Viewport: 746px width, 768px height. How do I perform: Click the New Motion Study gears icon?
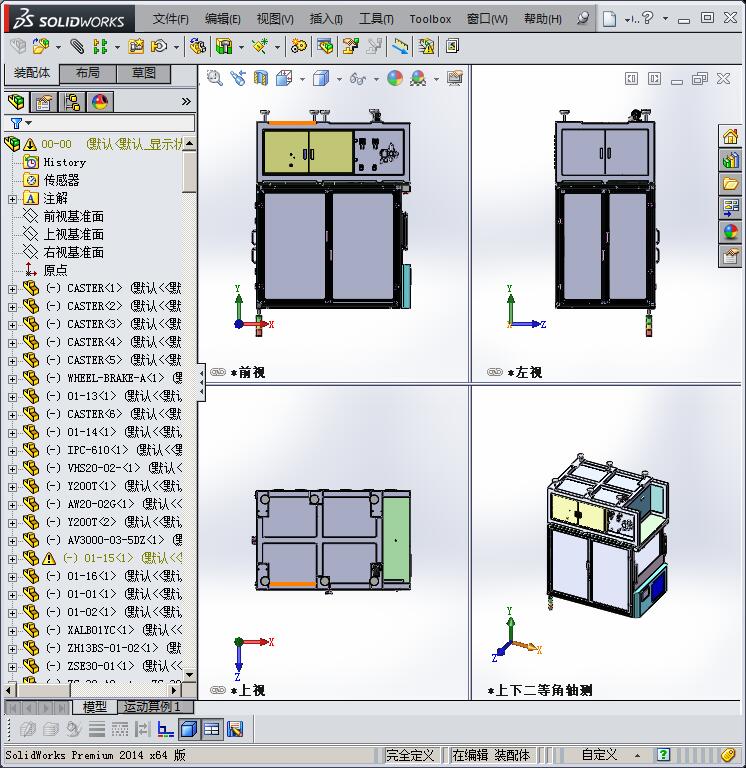298,47
